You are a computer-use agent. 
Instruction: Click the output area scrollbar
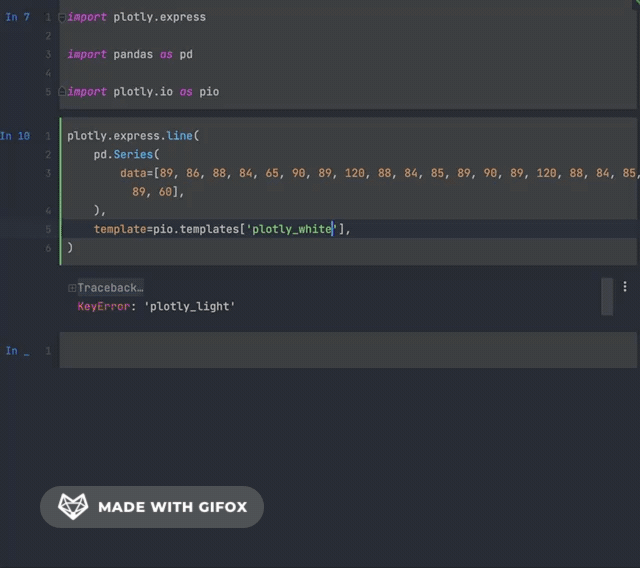[x=607, y=297]
